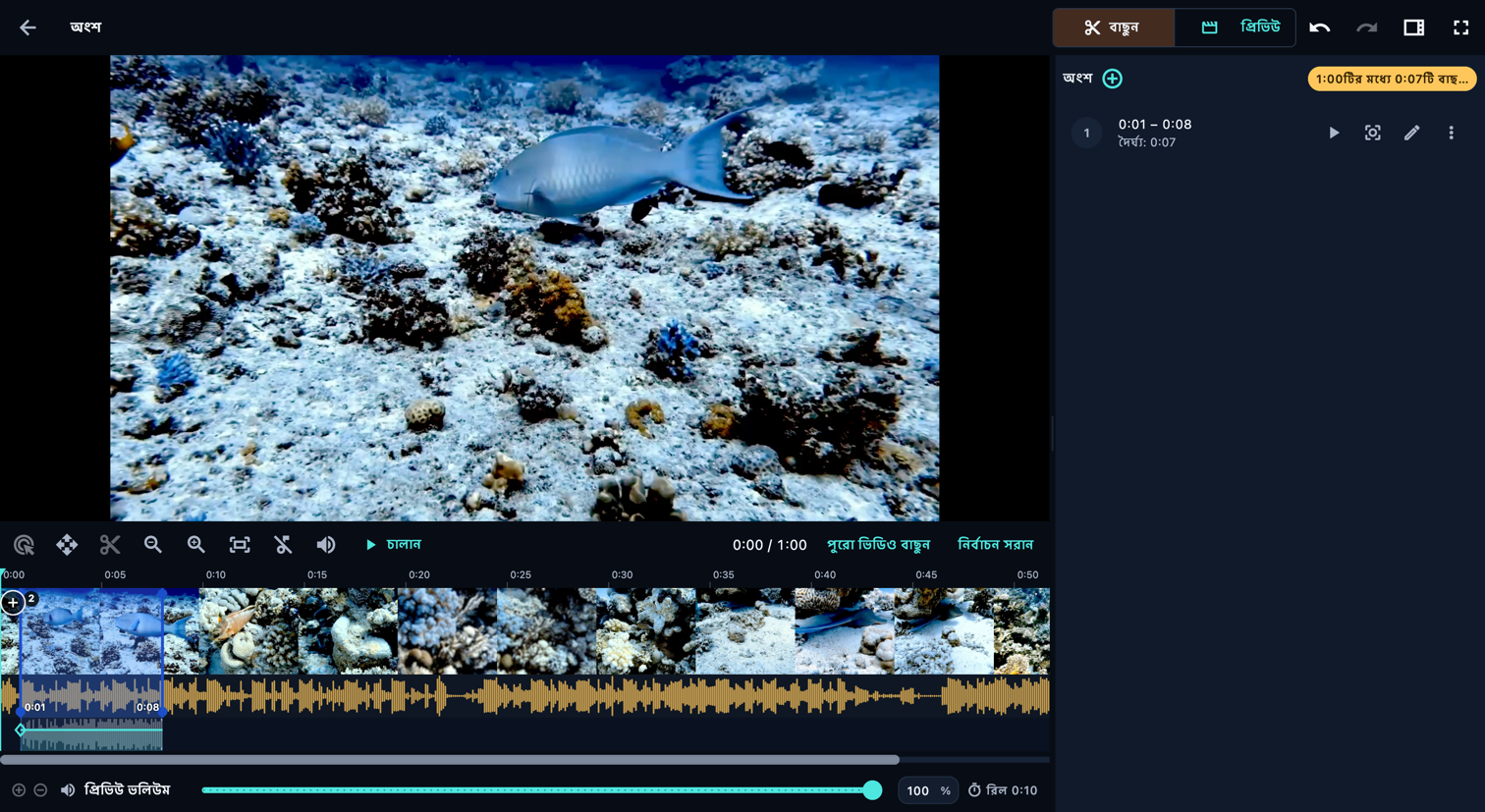Image resolution: width=1485 pixels, height=812 pixels.
Task: Click নির্বাচন সরান to clear selection
Action: tap(995, 545)
